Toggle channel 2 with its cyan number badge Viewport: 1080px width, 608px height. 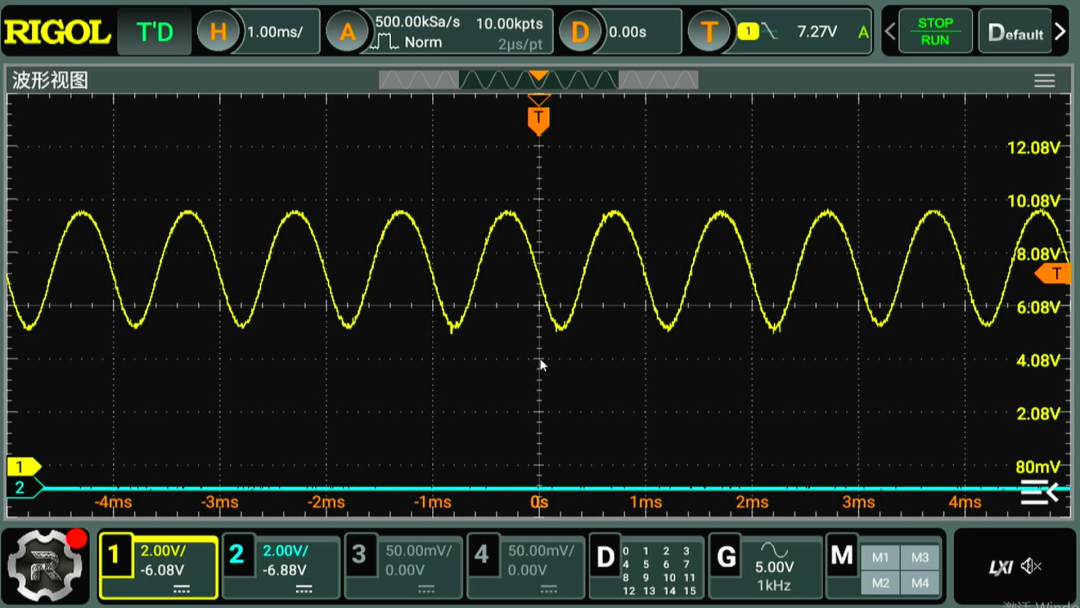(x=237, y=555)
